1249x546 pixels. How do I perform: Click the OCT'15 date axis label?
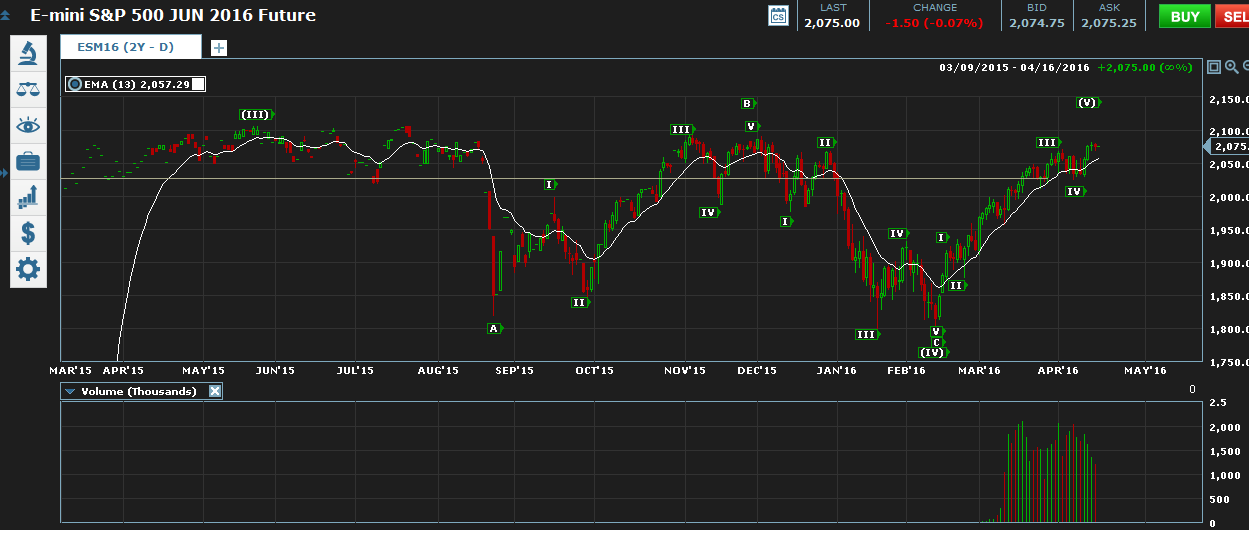594,370
